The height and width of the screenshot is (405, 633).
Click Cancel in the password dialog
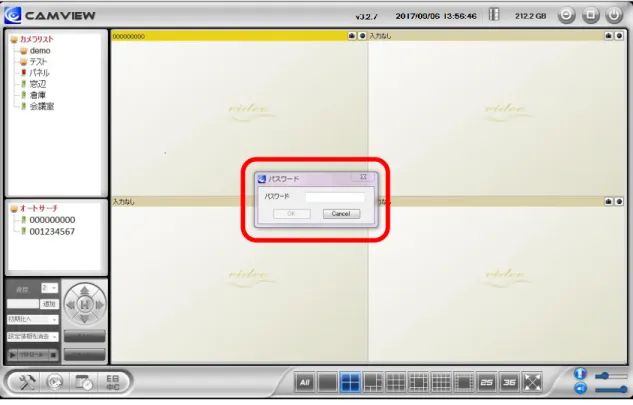(341, 214)
